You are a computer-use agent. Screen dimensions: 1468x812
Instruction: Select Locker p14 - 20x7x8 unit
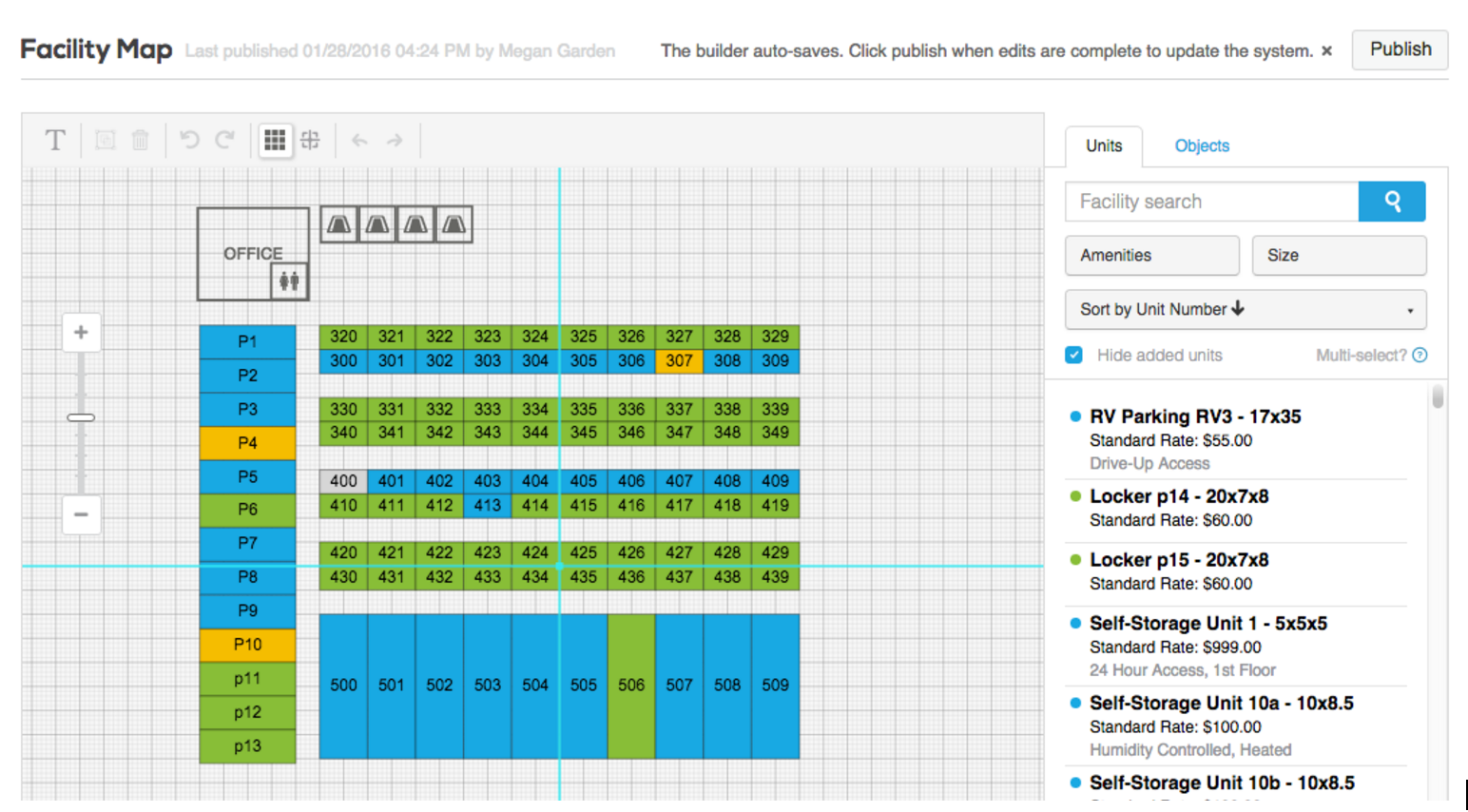pos(1236,508)
